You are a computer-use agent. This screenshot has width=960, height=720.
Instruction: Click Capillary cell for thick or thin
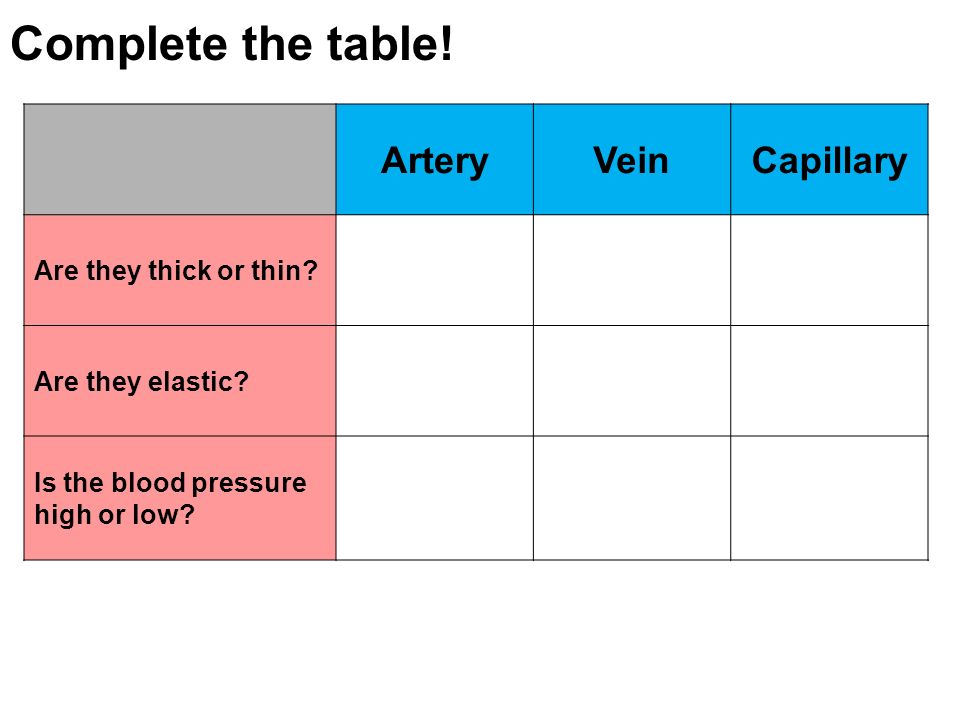[830, 271]
